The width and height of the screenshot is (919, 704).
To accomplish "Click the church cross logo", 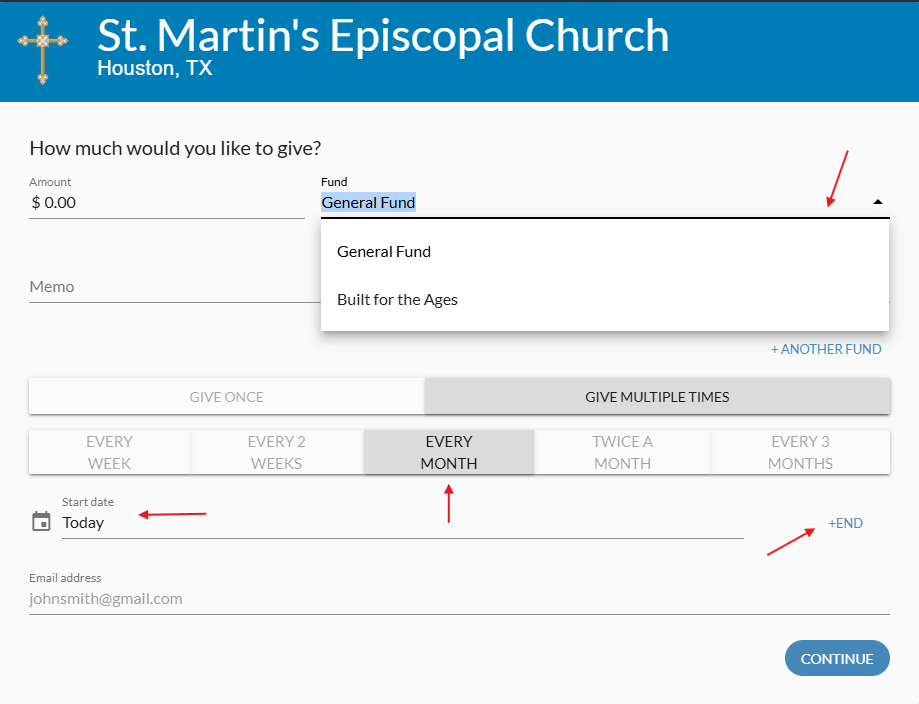I will point(43,50).
